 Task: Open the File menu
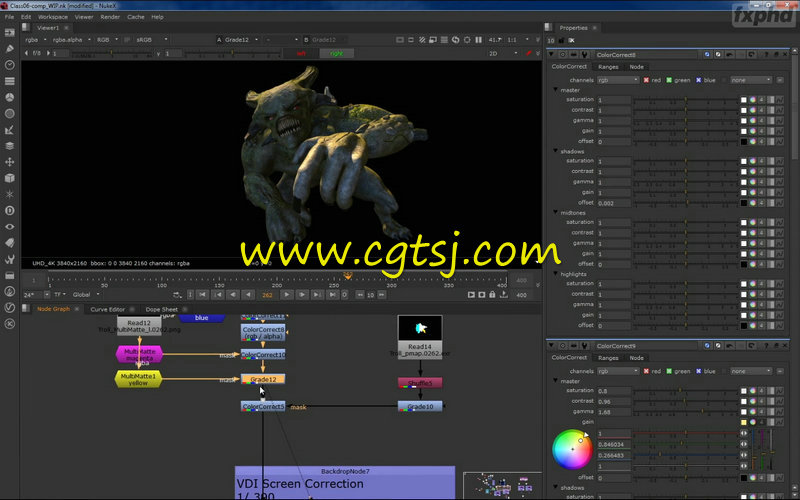point(9,17)
